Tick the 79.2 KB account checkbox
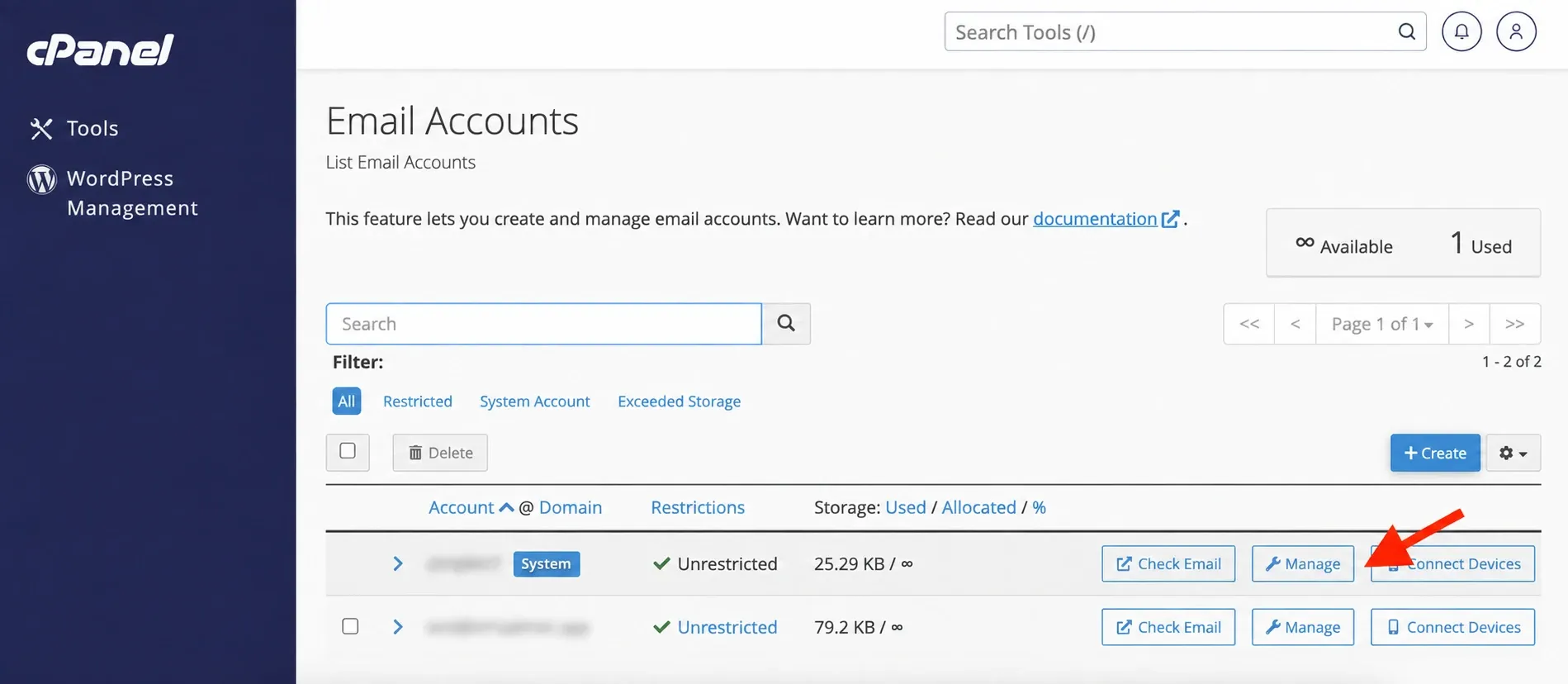This screenshot has width=1568, height=684. coord(350,626)
